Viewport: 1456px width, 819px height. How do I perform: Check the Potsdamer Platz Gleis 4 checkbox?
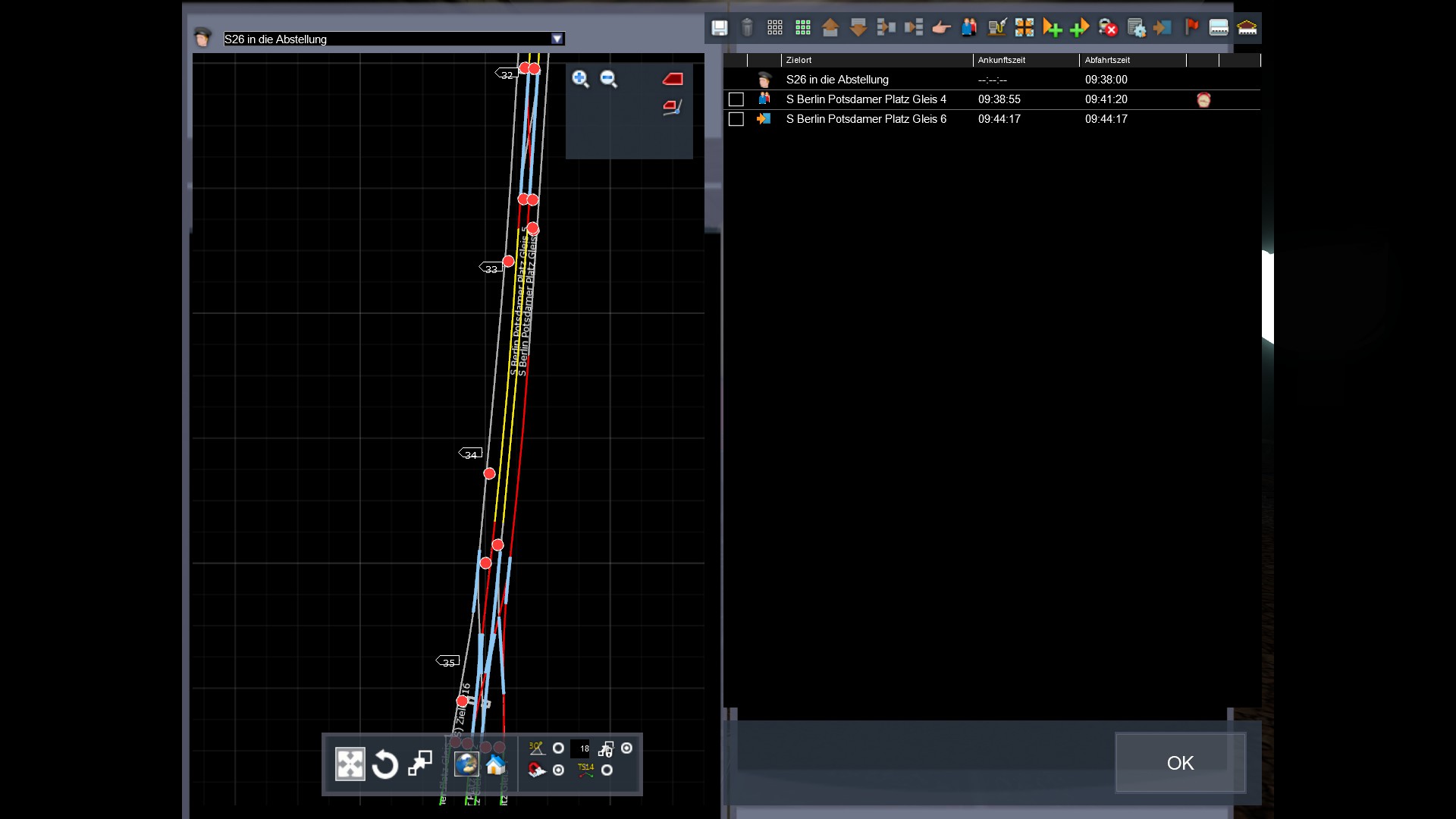736,99
